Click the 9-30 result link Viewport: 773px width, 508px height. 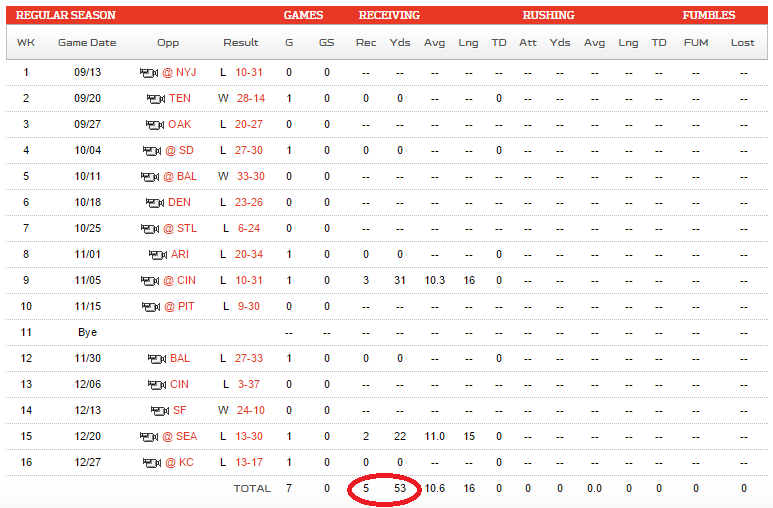click(250, 306)
